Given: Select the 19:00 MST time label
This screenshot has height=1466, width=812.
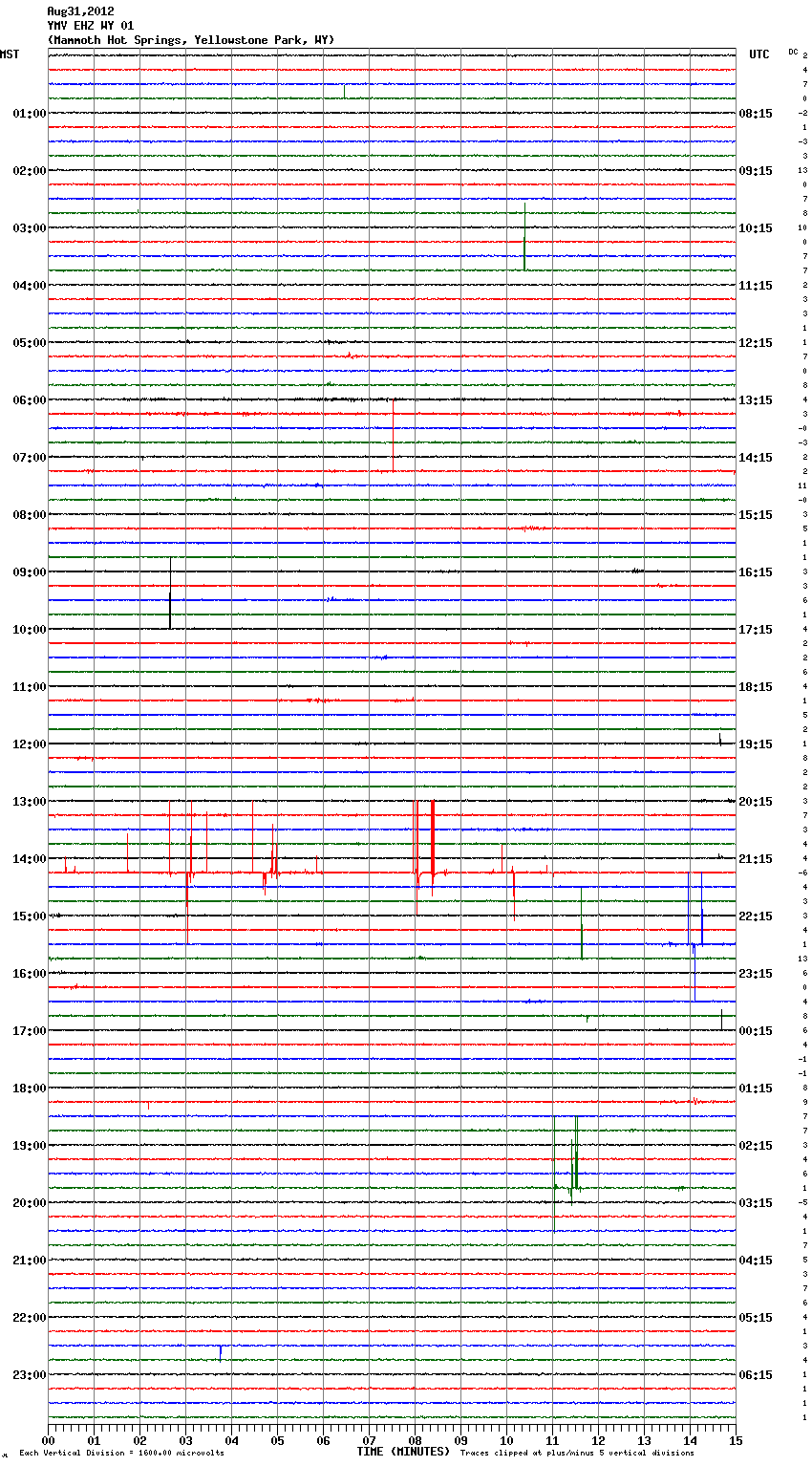Looking at the screenshot, I should click(29, 1146).
